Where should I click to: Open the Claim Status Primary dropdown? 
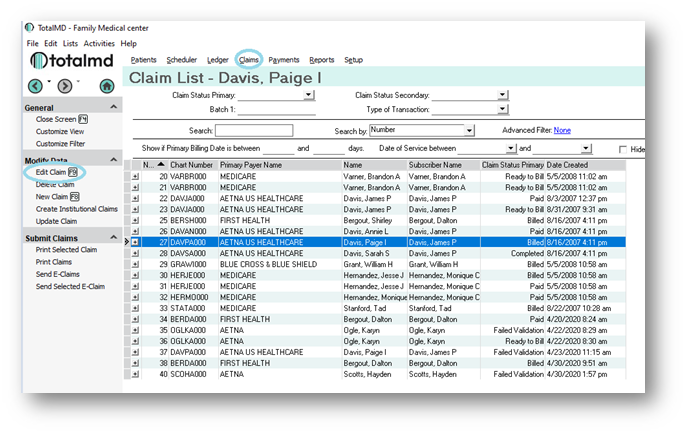[309, 95]
